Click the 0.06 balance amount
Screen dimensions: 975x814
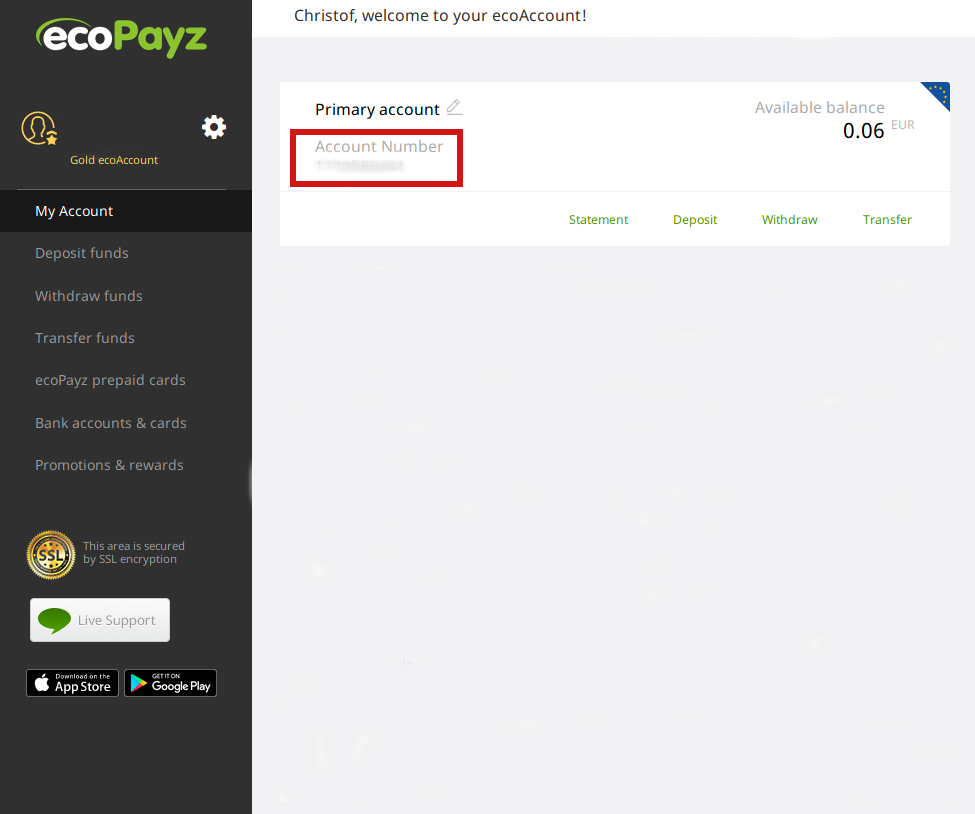point(863,131)
